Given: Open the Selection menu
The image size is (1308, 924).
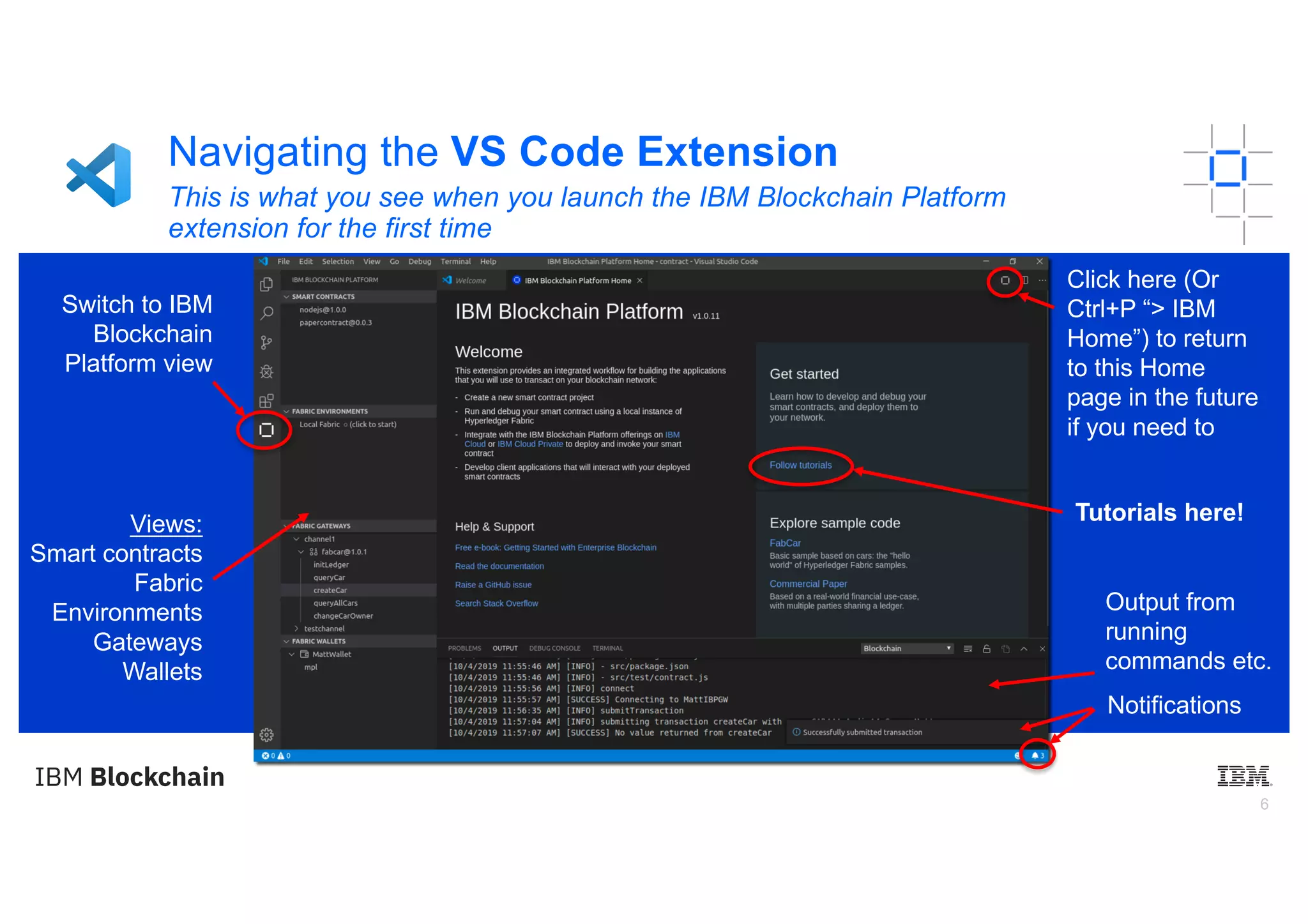Looking at the screenshot, I should click(x=338, y=261).
